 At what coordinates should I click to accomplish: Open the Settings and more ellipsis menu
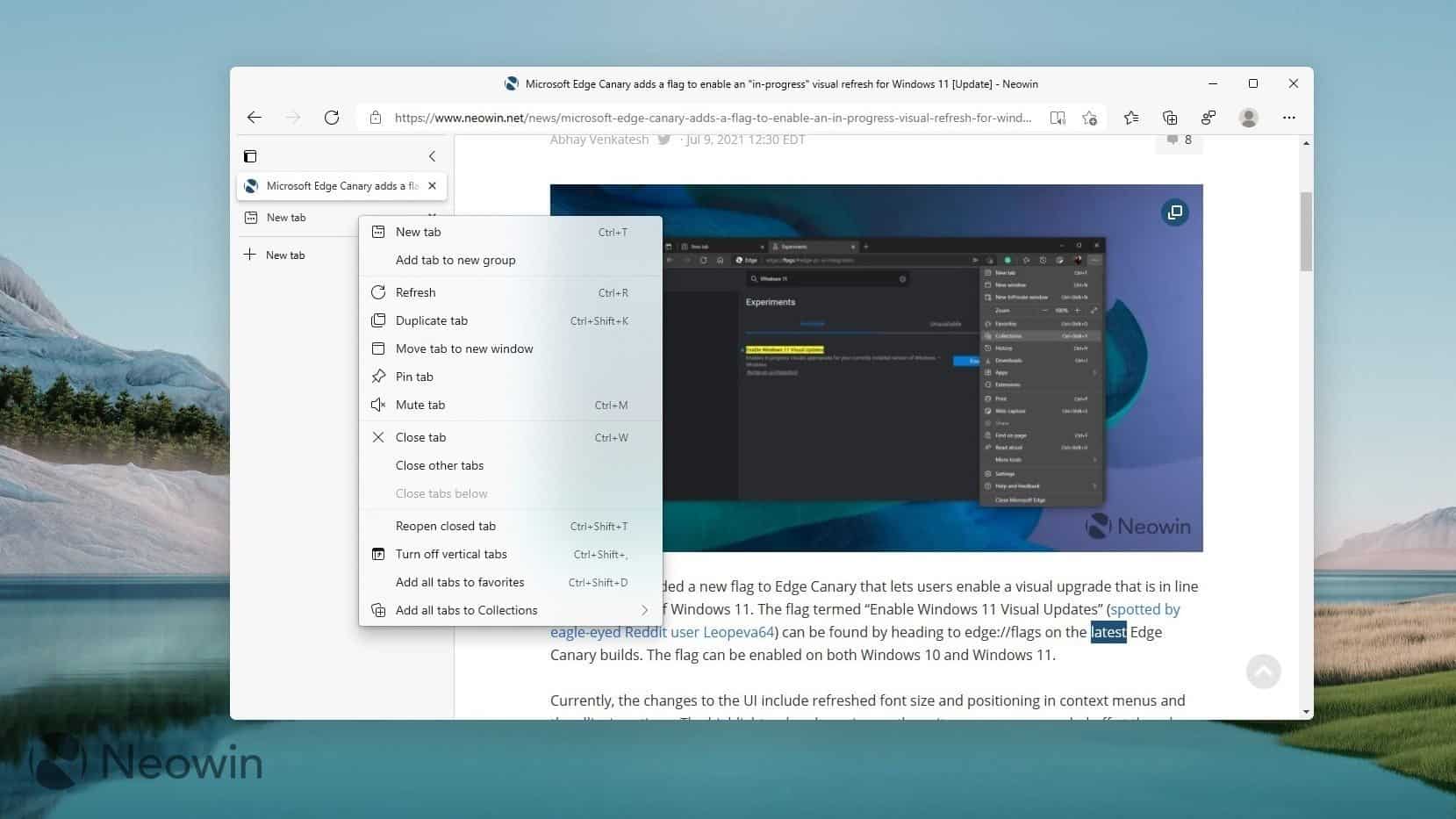[x=1288, y=118]
